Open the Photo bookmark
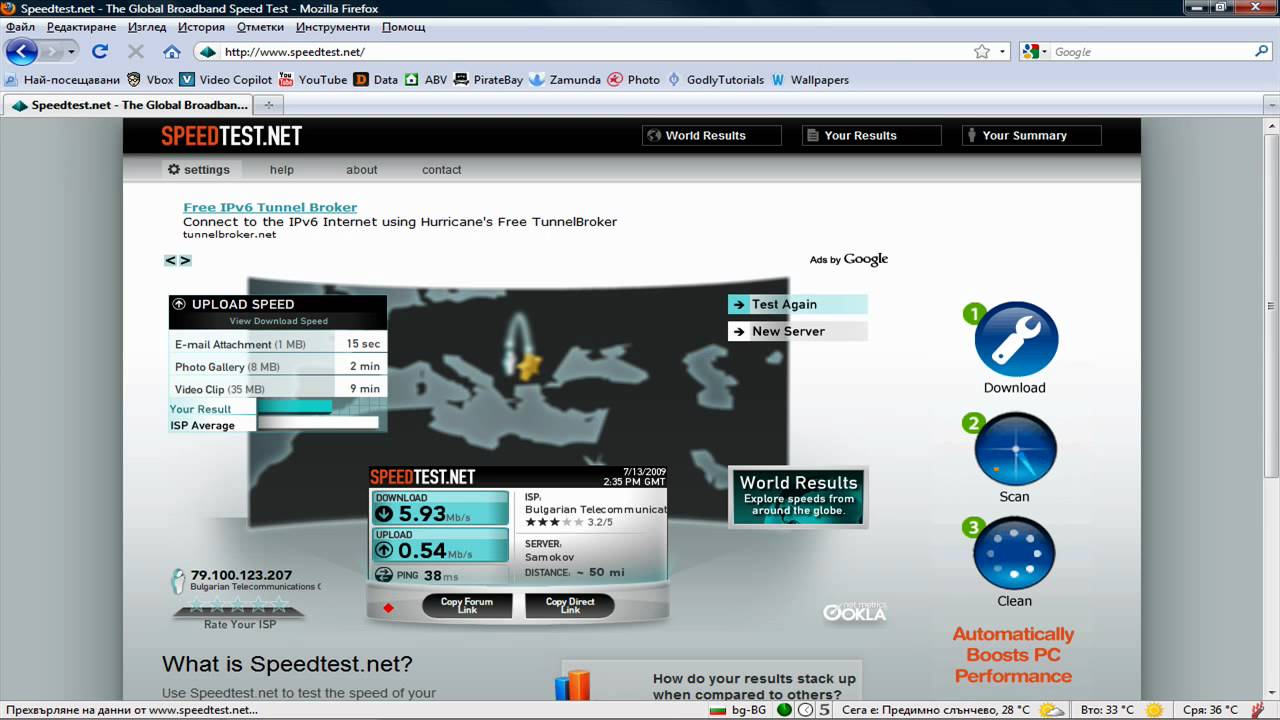1280x720 pixels. click(x=634, y=80)
